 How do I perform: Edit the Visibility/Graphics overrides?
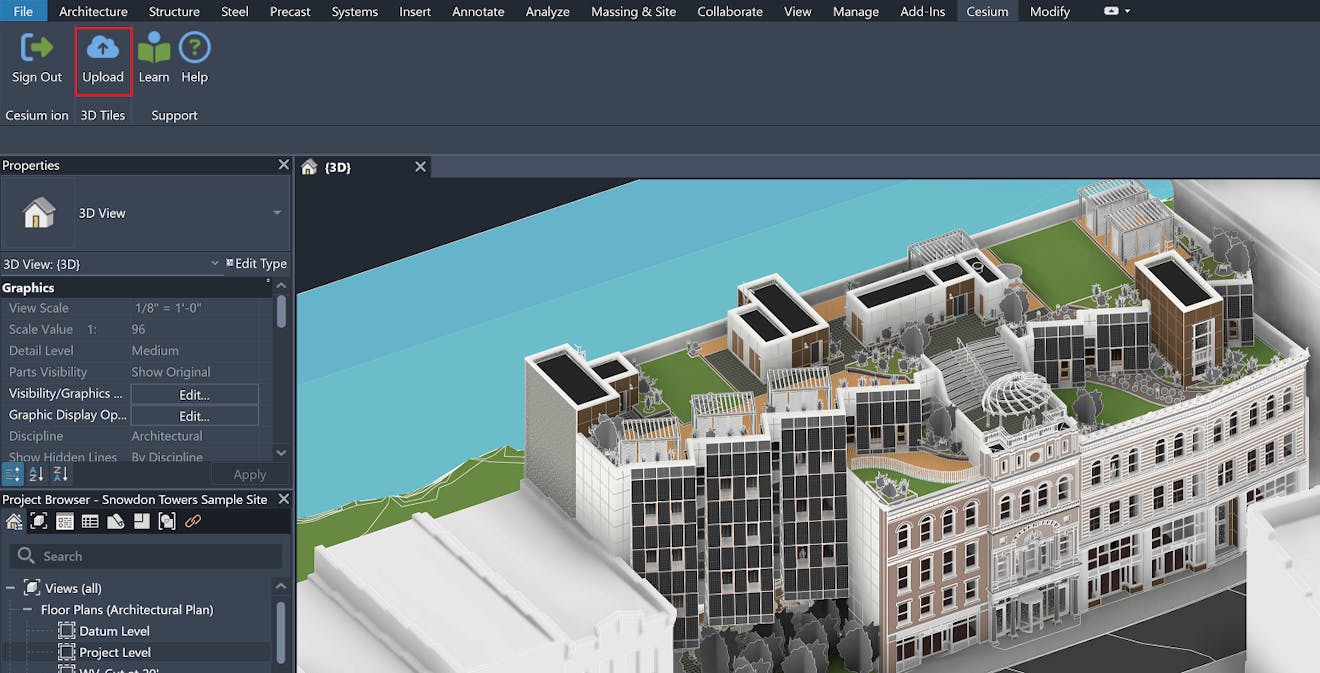coord(194,393)
